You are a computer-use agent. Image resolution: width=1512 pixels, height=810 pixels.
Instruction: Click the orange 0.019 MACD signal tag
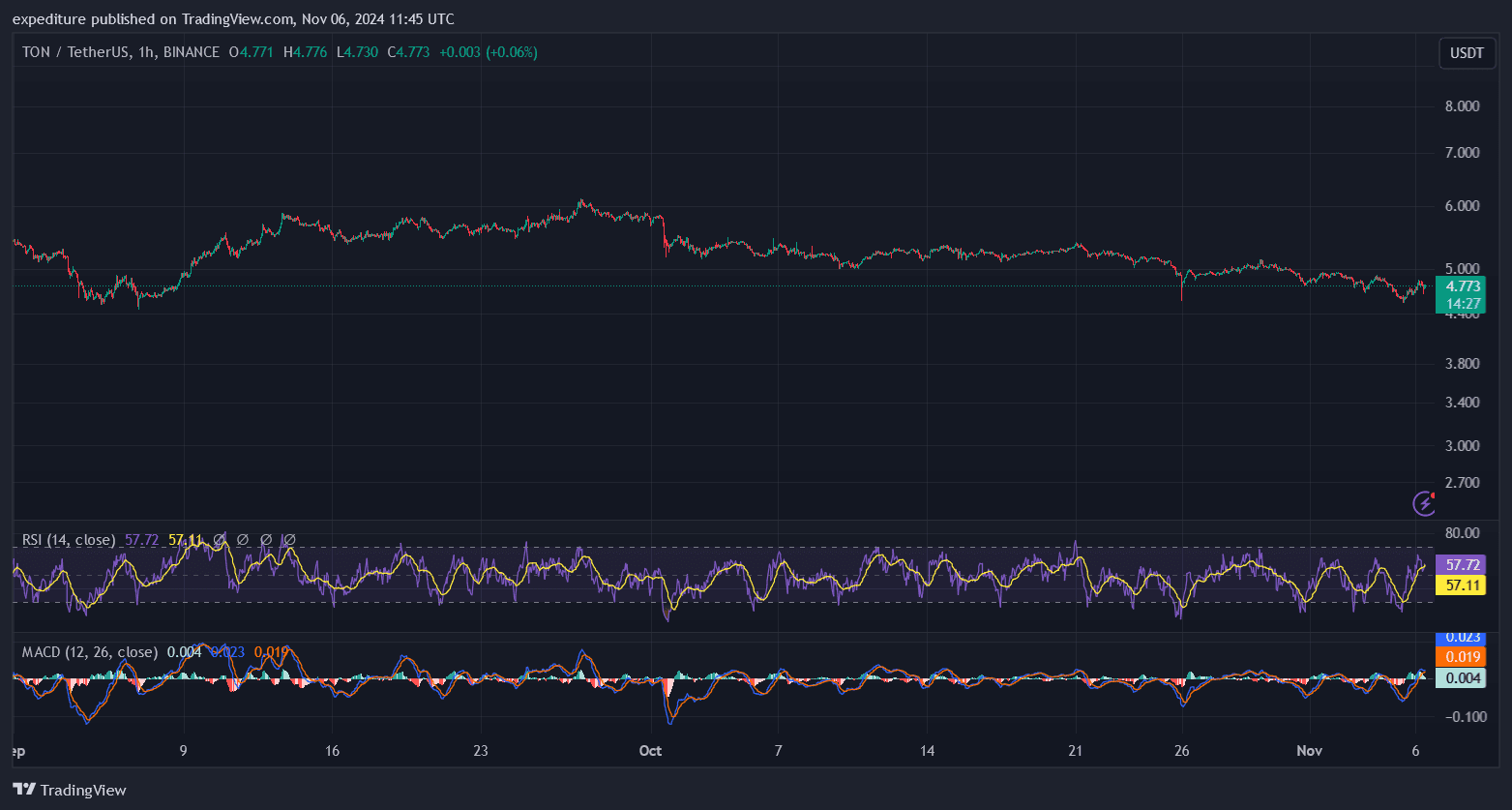(x=1461, y=657)
